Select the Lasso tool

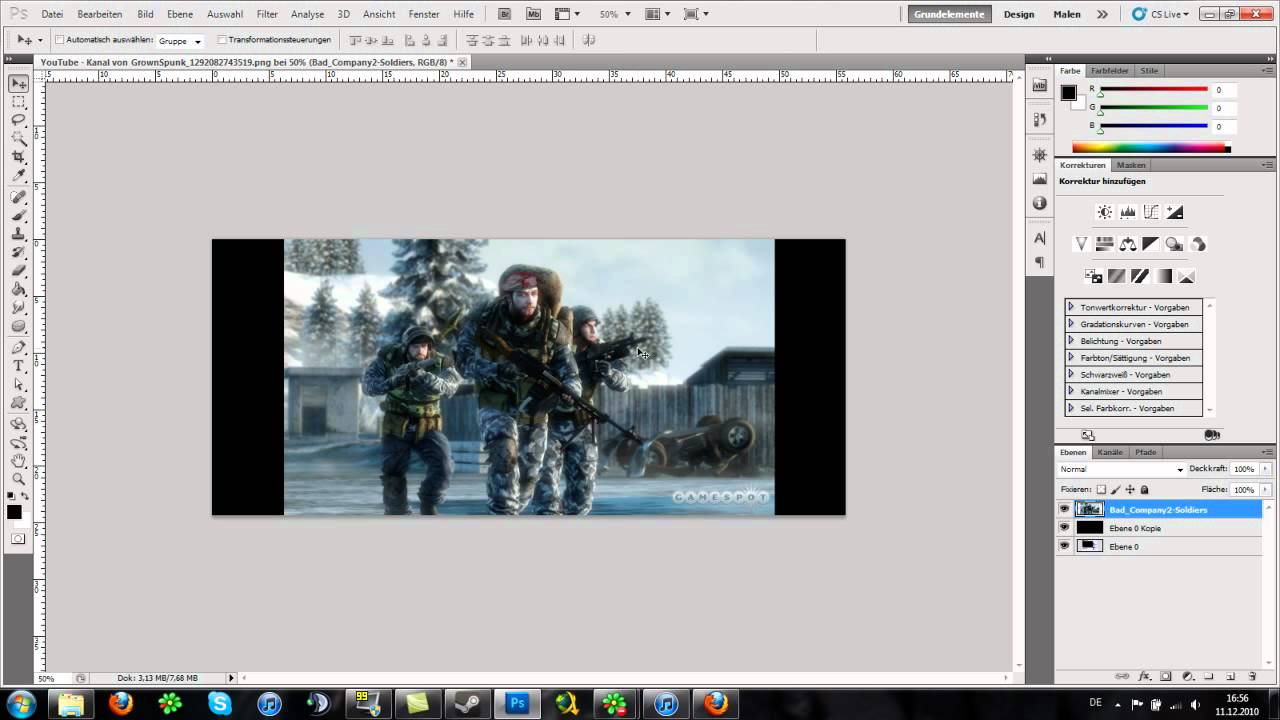tap(18, 120)
